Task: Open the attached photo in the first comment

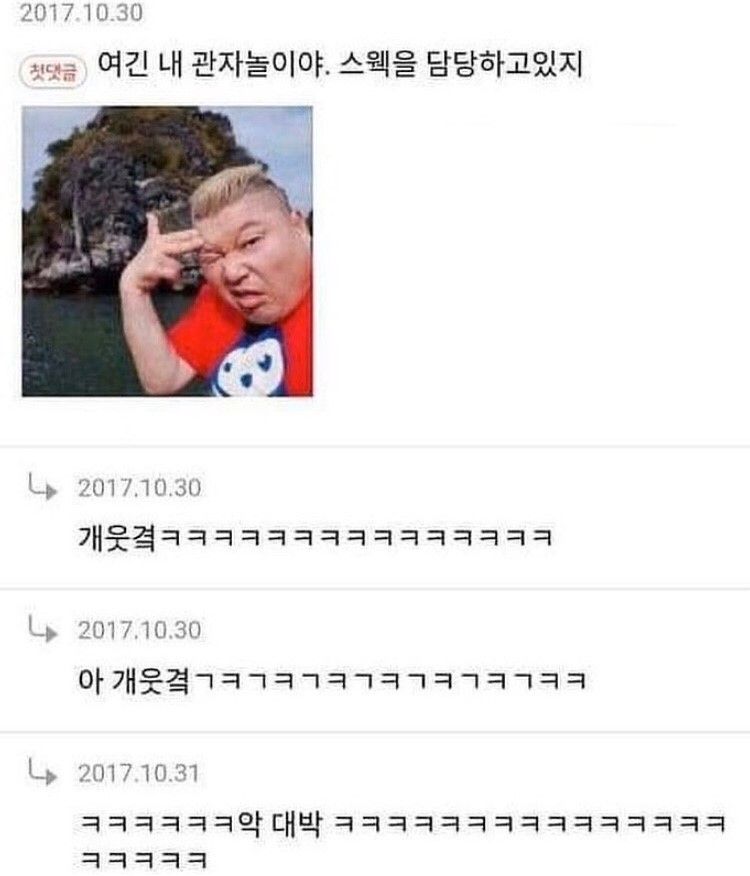Action: pos(167,251)
